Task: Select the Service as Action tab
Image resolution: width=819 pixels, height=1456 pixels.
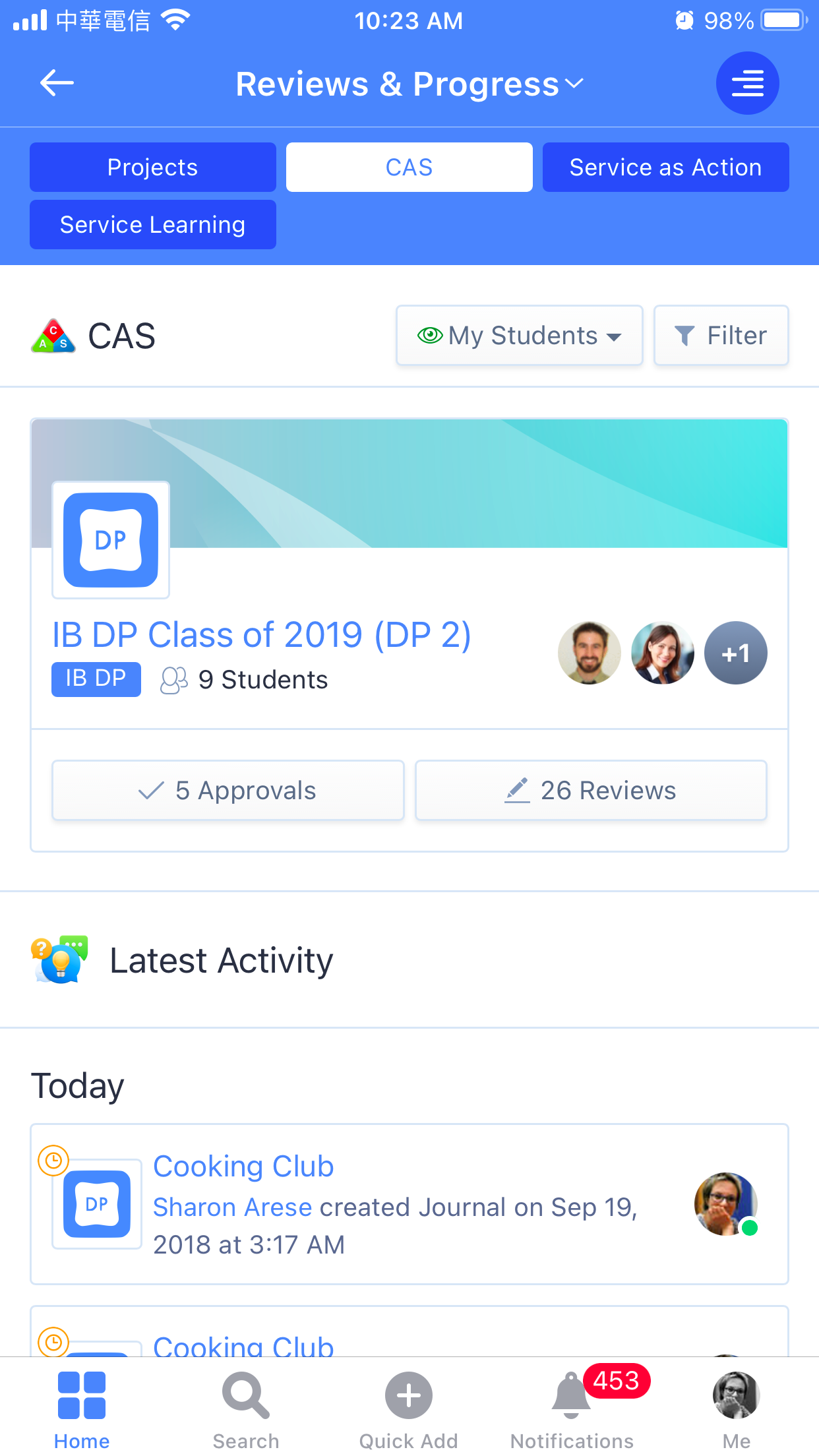Action: tap(665, 167)
